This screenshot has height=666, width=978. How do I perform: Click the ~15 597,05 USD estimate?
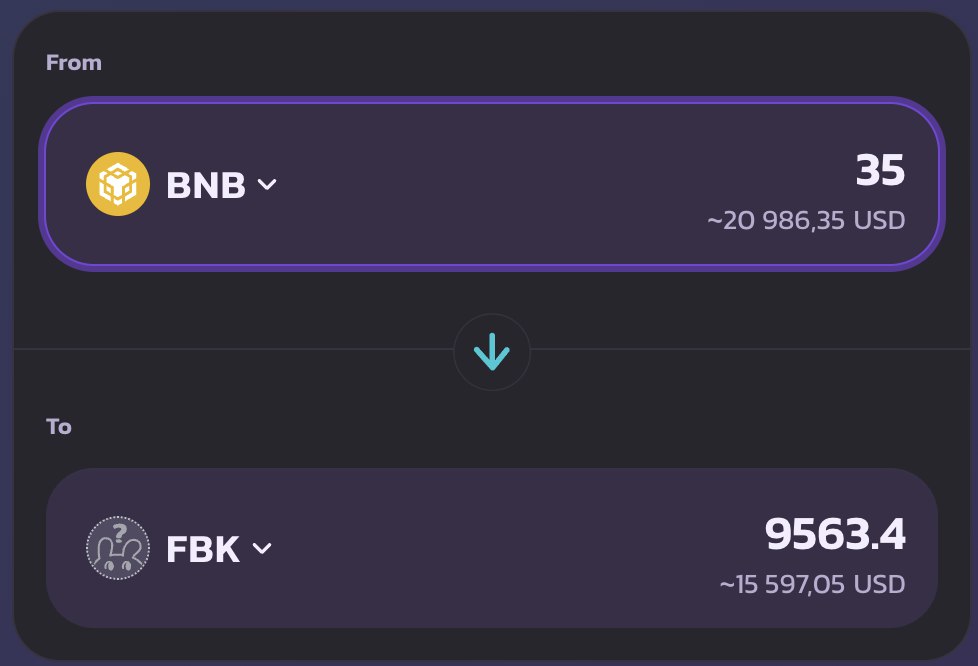click(x=812, y=584)
